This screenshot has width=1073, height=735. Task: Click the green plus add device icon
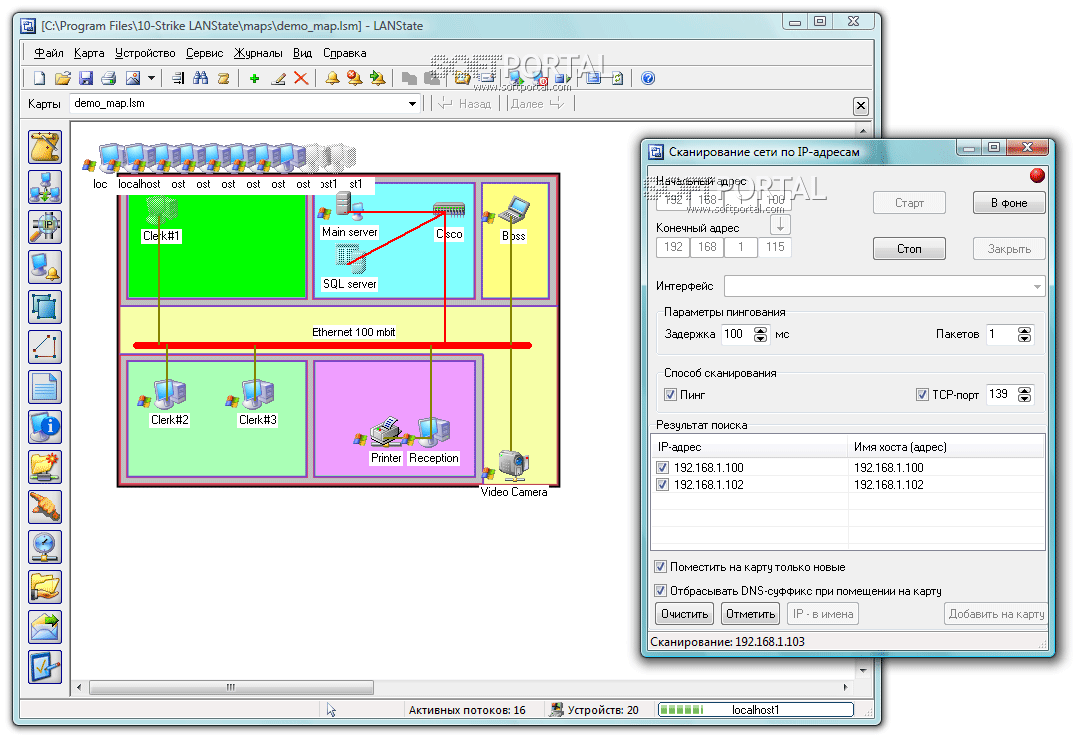(x=255, y=79)
